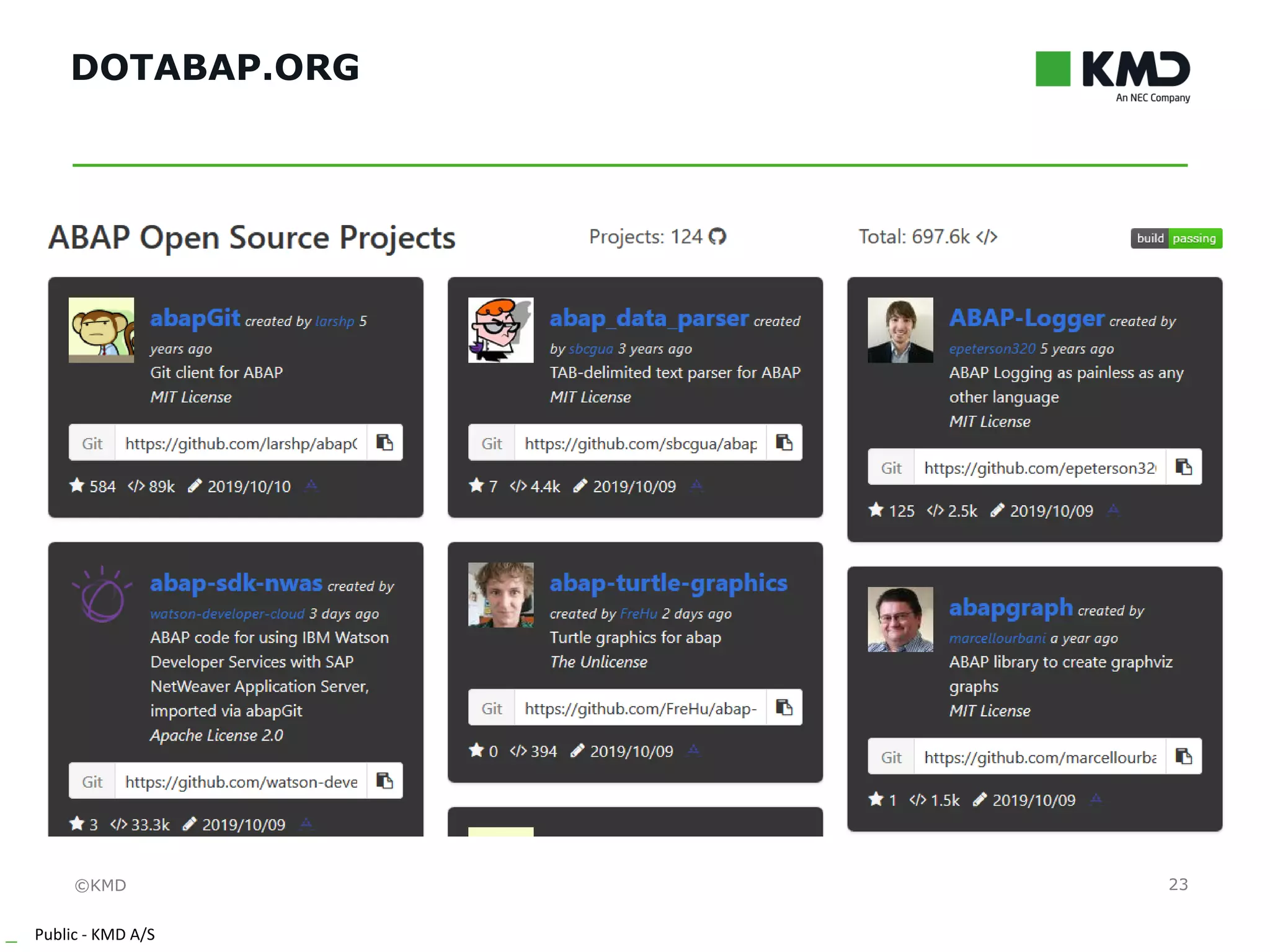Click the FreHu profile photo
1270x952 pixels.
pos(500,594)
